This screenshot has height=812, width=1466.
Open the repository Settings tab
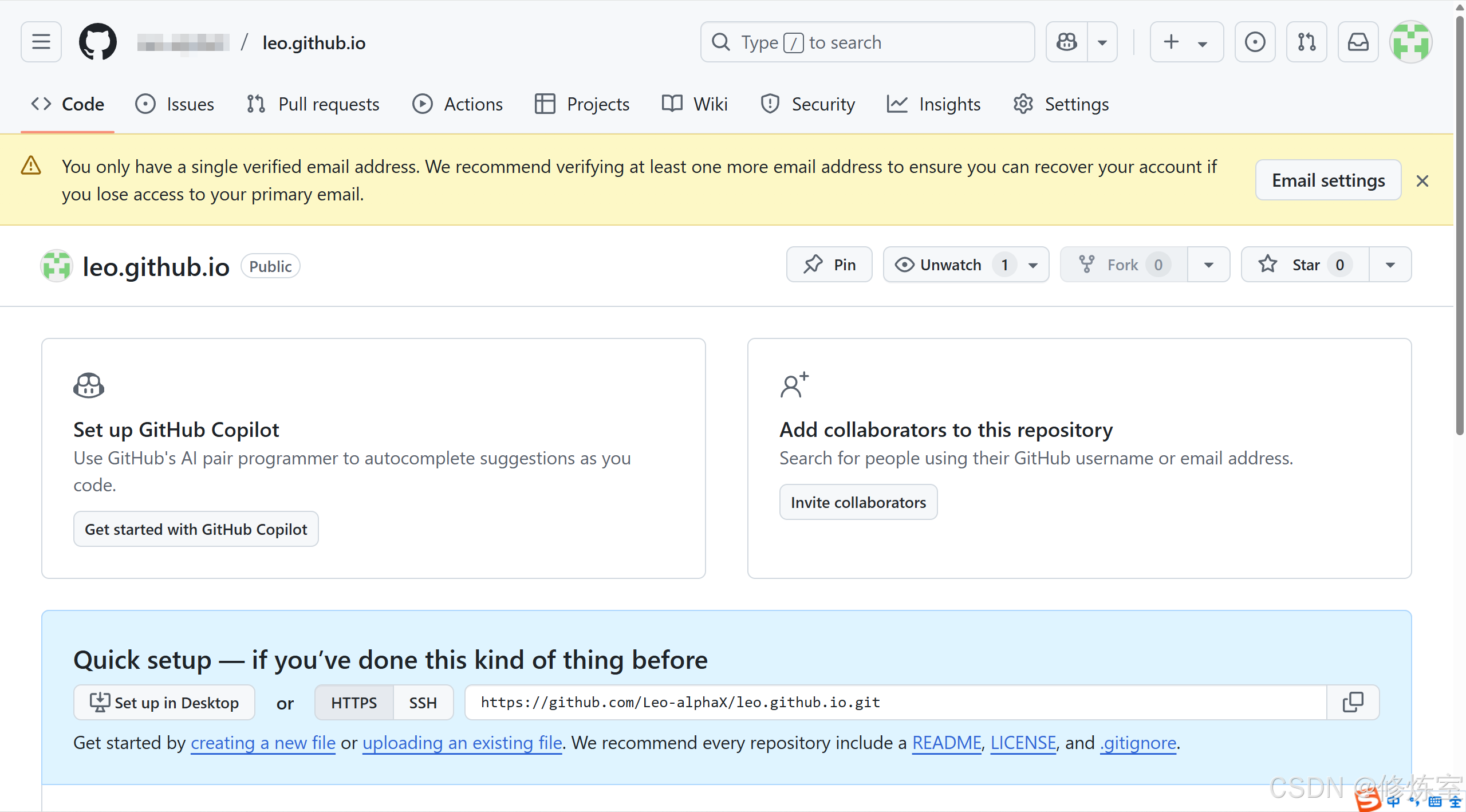point(1061,104)
